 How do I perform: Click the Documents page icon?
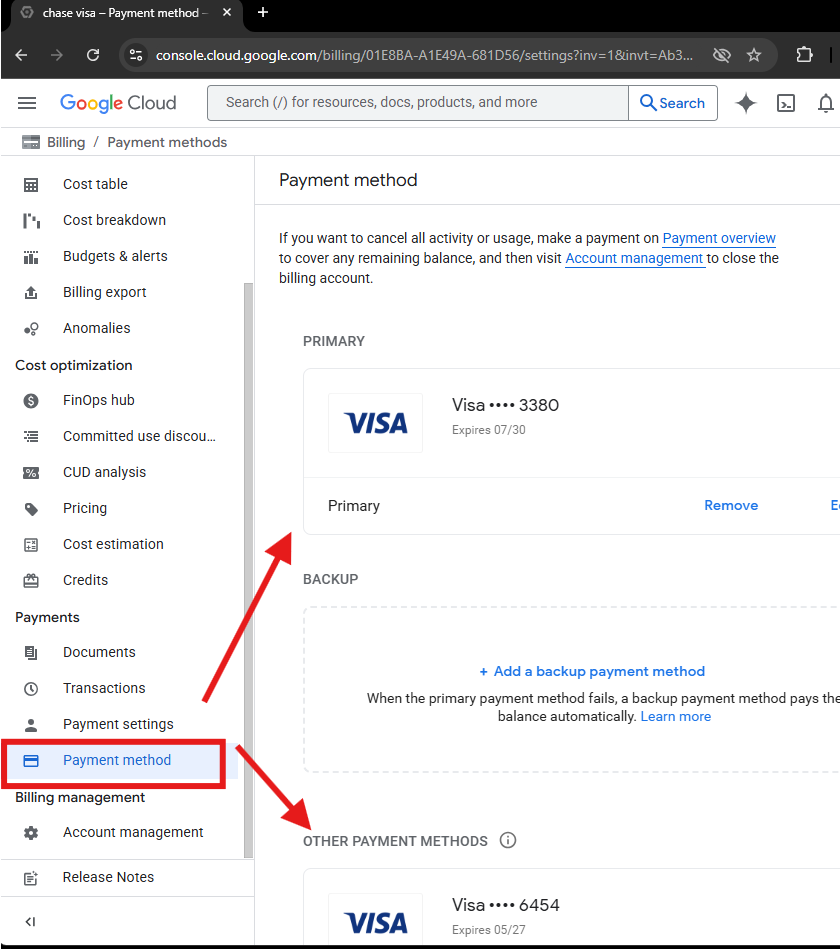click(x=31, y=652)
